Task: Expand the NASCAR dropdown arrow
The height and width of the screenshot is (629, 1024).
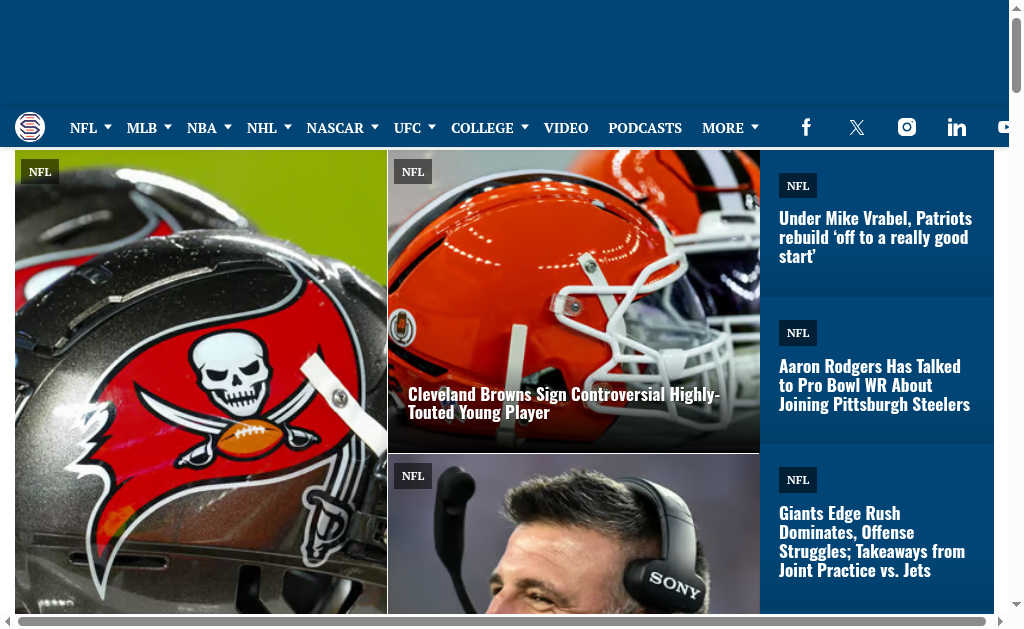Action: tap(375, 127)
